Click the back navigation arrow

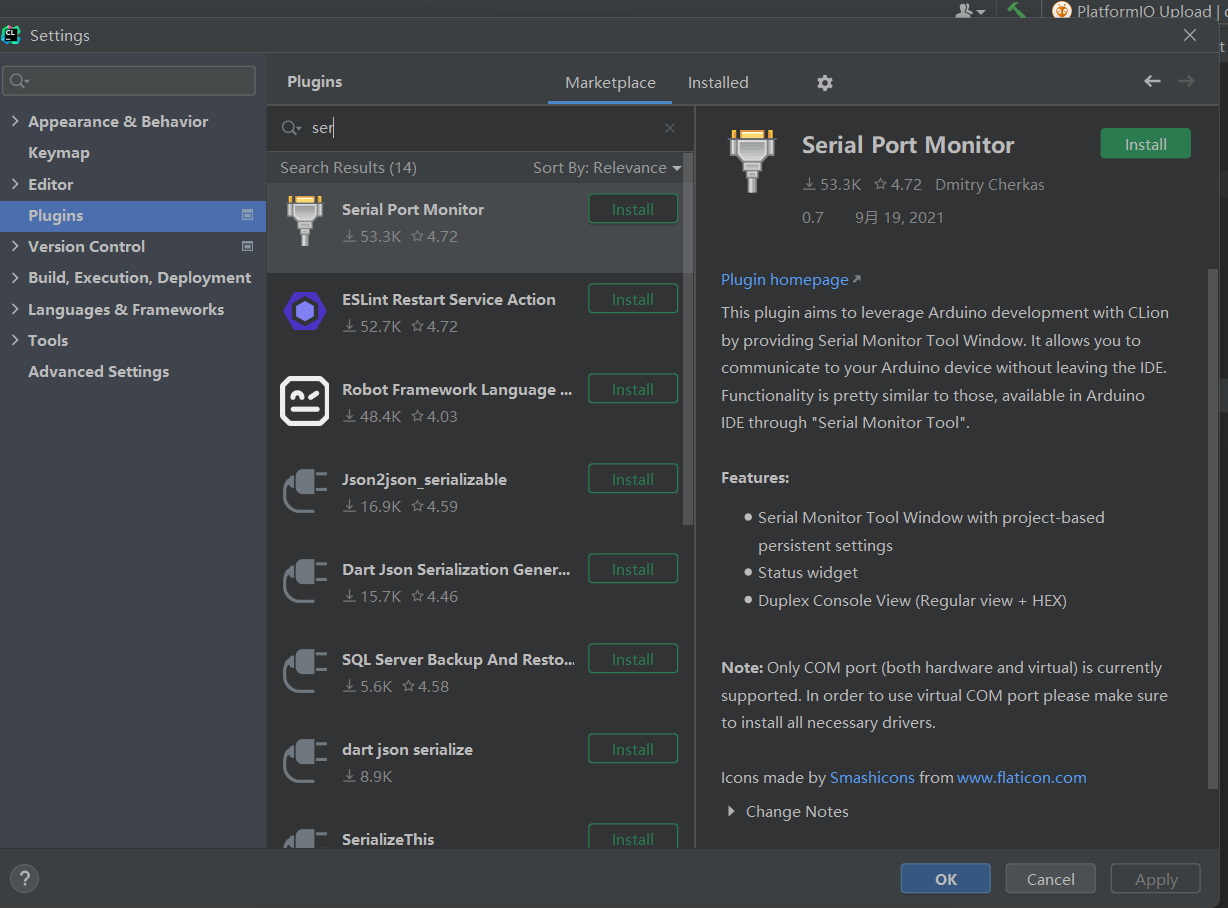(x=1152, y=81)
